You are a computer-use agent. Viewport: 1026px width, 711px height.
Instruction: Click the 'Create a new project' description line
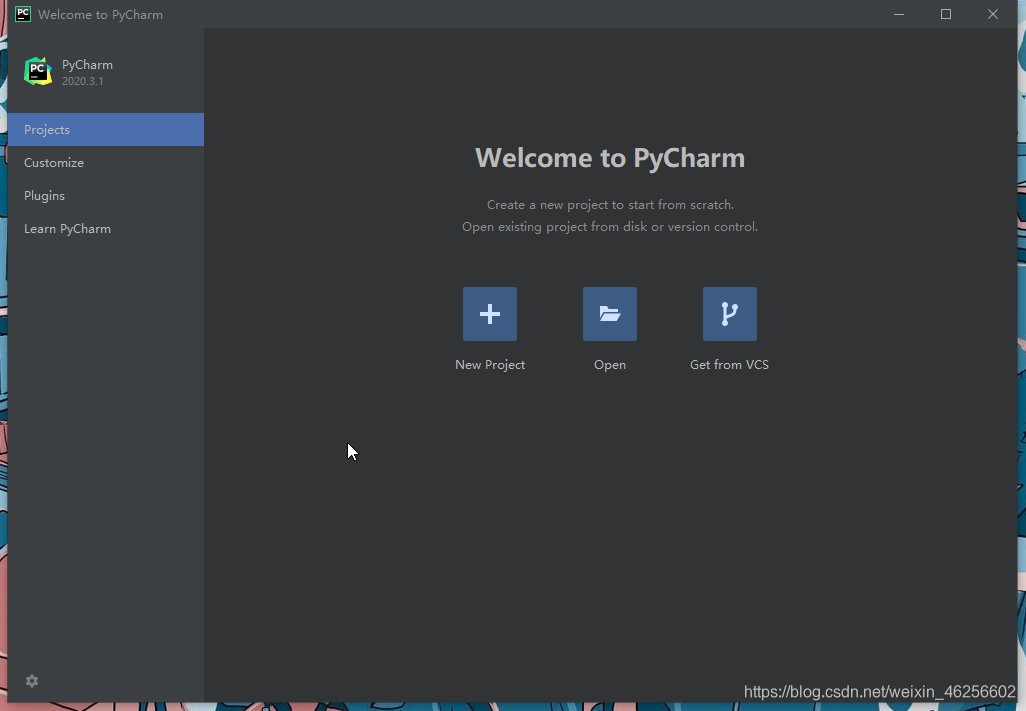pos(610,205)
